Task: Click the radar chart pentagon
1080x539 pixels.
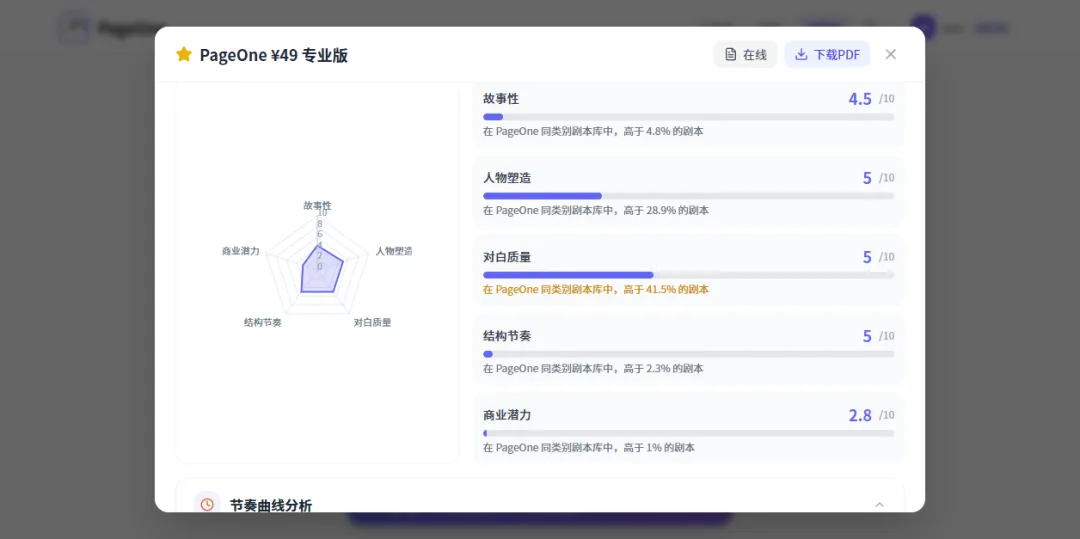Action: (318, 266)
